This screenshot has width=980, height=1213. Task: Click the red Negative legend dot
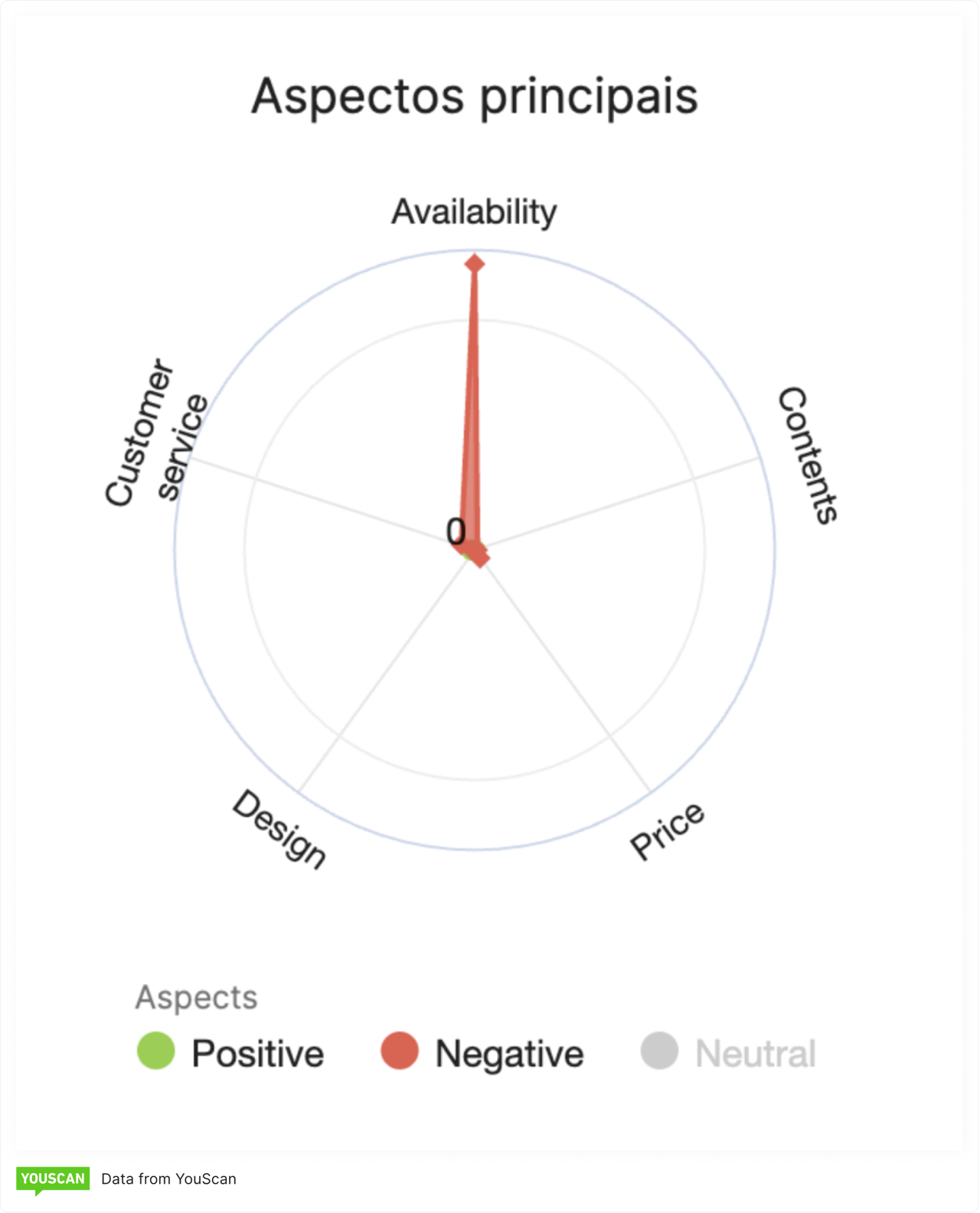click(x=400, y=1051)
